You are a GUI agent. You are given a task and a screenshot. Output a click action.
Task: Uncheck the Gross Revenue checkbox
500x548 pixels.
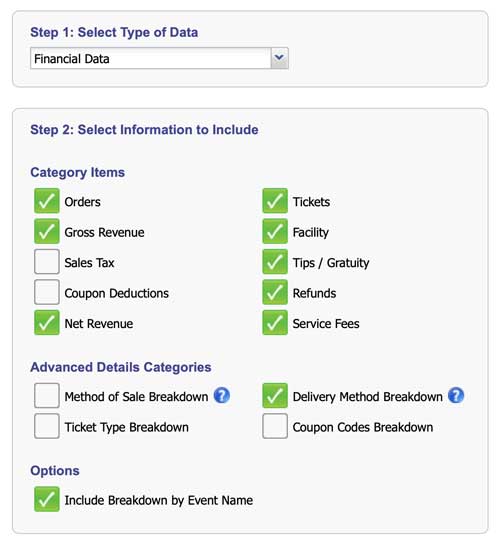coord(47,231)
